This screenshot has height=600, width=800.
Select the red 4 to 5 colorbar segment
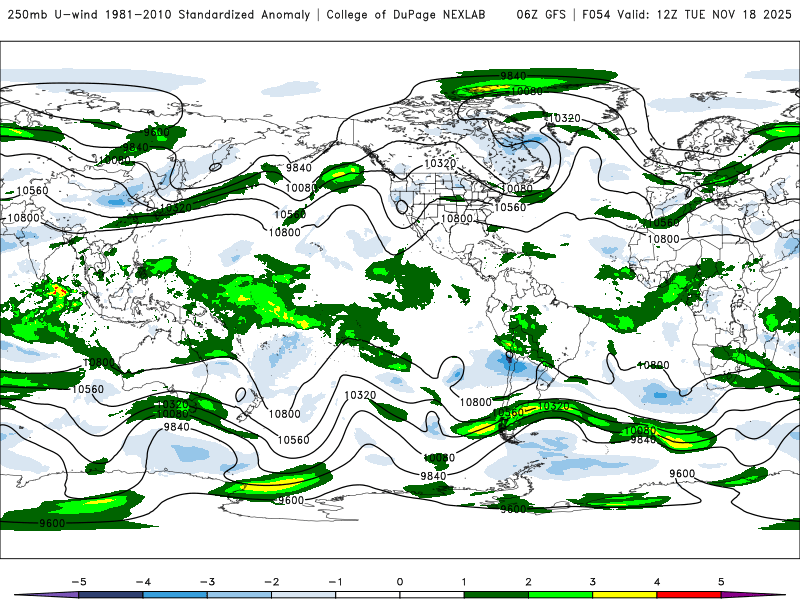tap(689, 595)
